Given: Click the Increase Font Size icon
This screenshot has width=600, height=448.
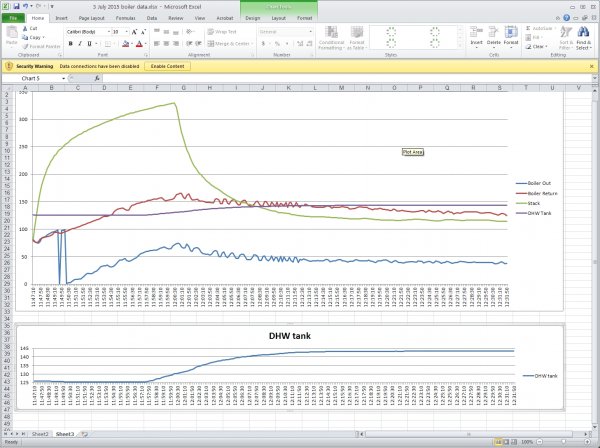Looking at the screenshot, I should [x=134, y=32].
